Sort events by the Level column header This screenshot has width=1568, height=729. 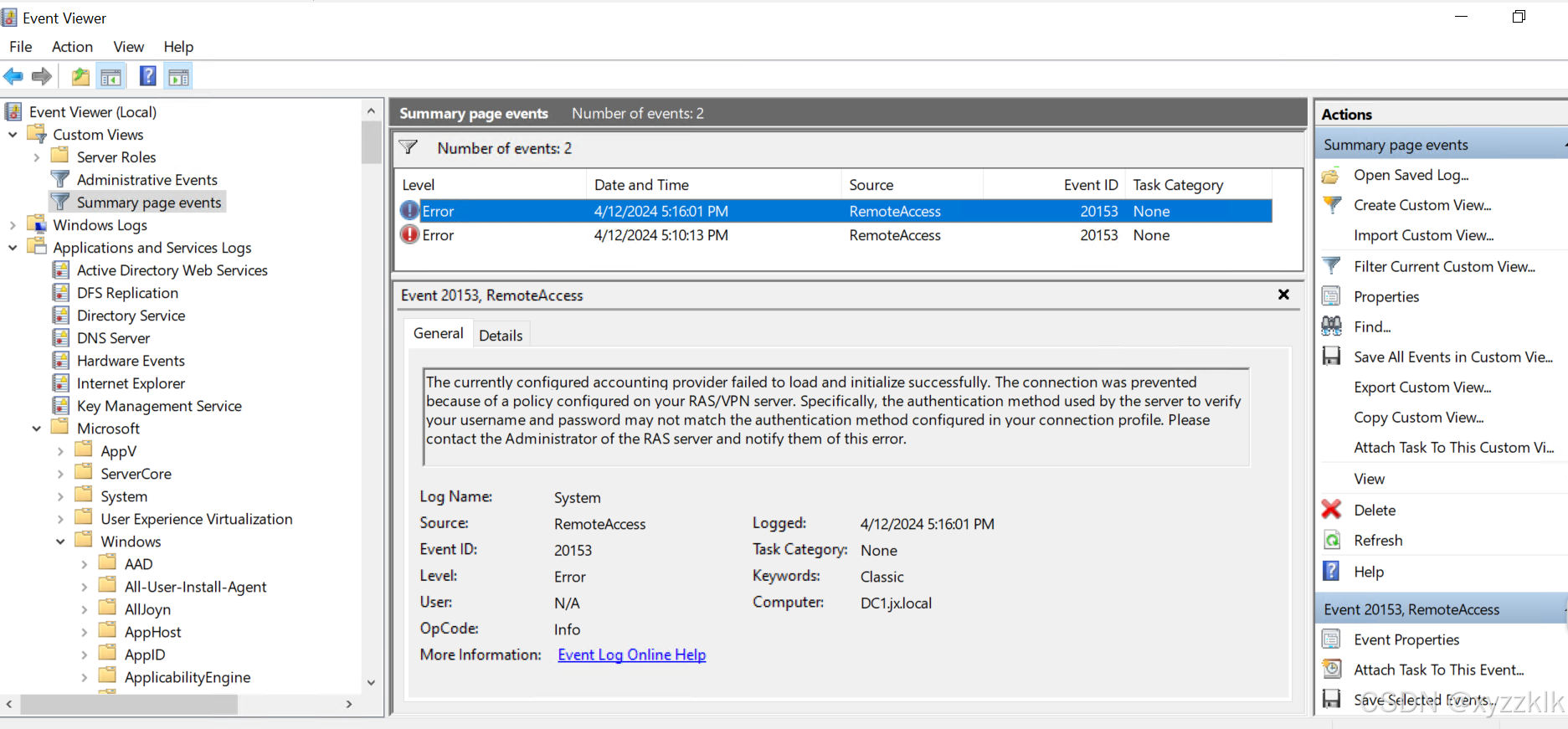491,184
